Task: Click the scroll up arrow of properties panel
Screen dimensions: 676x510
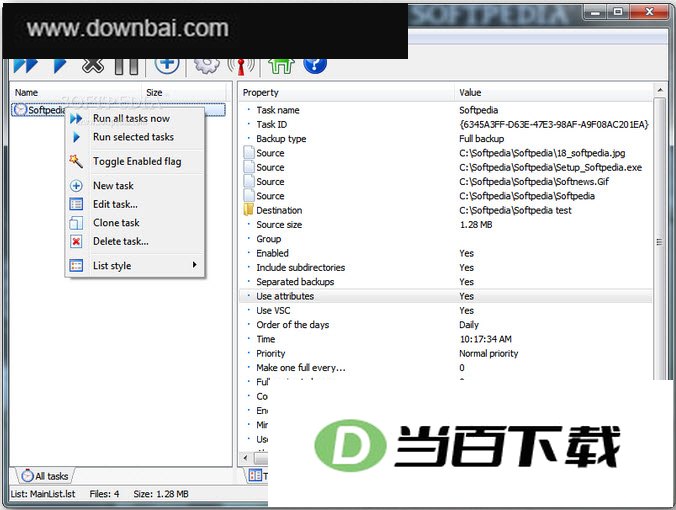Action: coord(660,90)
